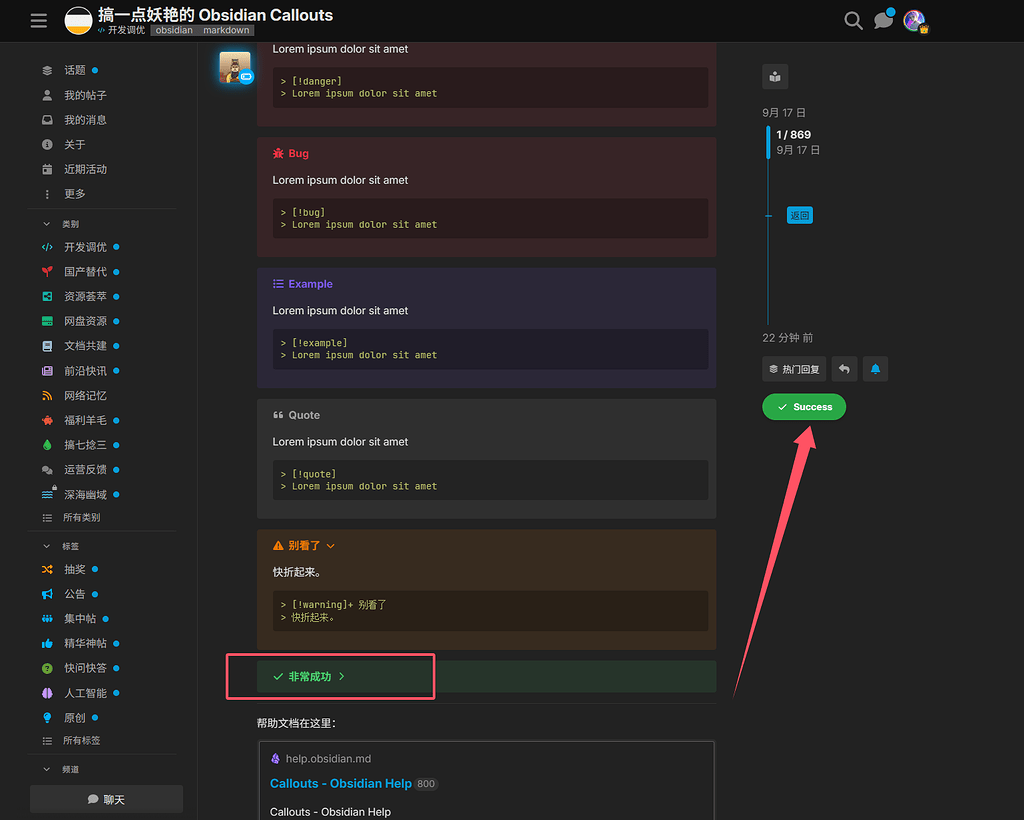The image size is (1024, 820).
Task: Open 我的帖子 in sidebar
Action: point(85,95)
